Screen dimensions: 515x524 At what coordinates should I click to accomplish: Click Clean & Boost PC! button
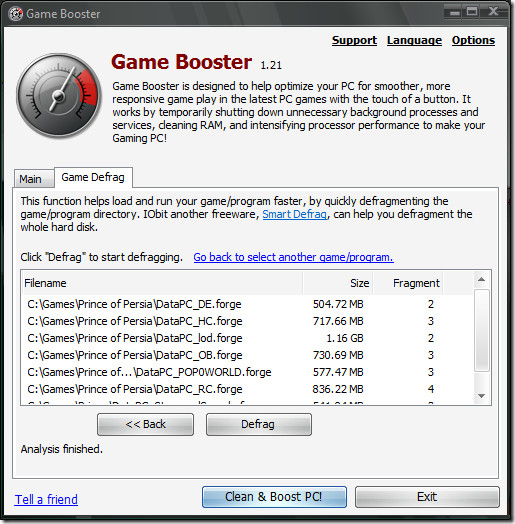(x=274, y=497)
